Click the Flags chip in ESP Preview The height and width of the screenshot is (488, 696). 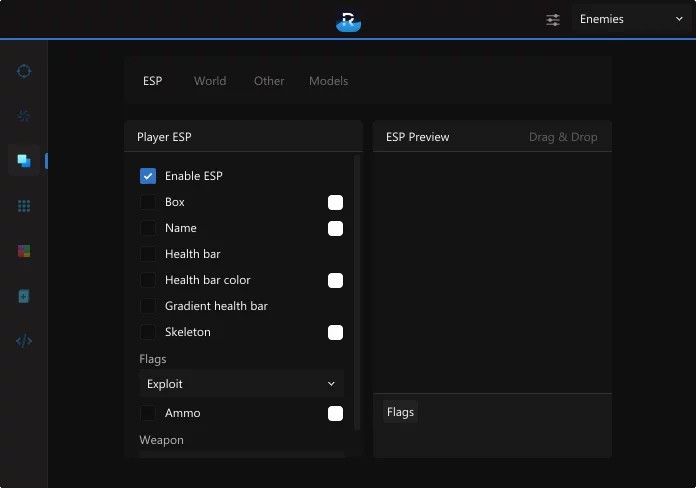(x=400, y=412)
